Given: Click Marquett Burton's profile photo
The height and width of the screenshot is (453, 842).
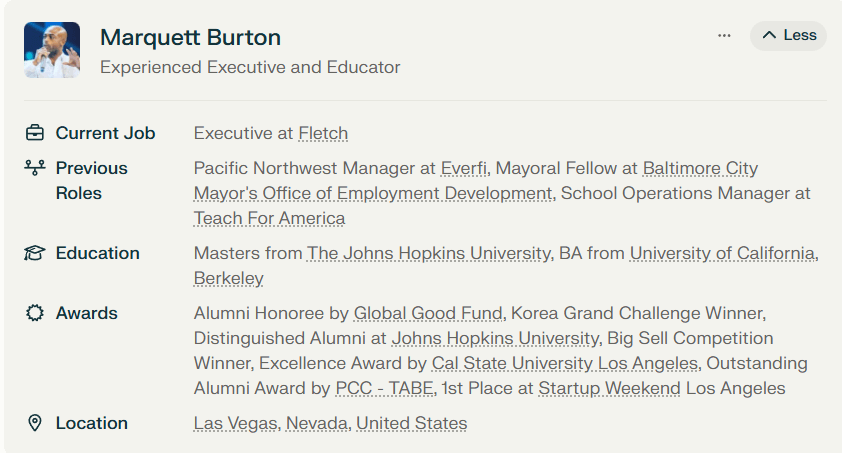Looking at the screenshot, I should 52,50.
